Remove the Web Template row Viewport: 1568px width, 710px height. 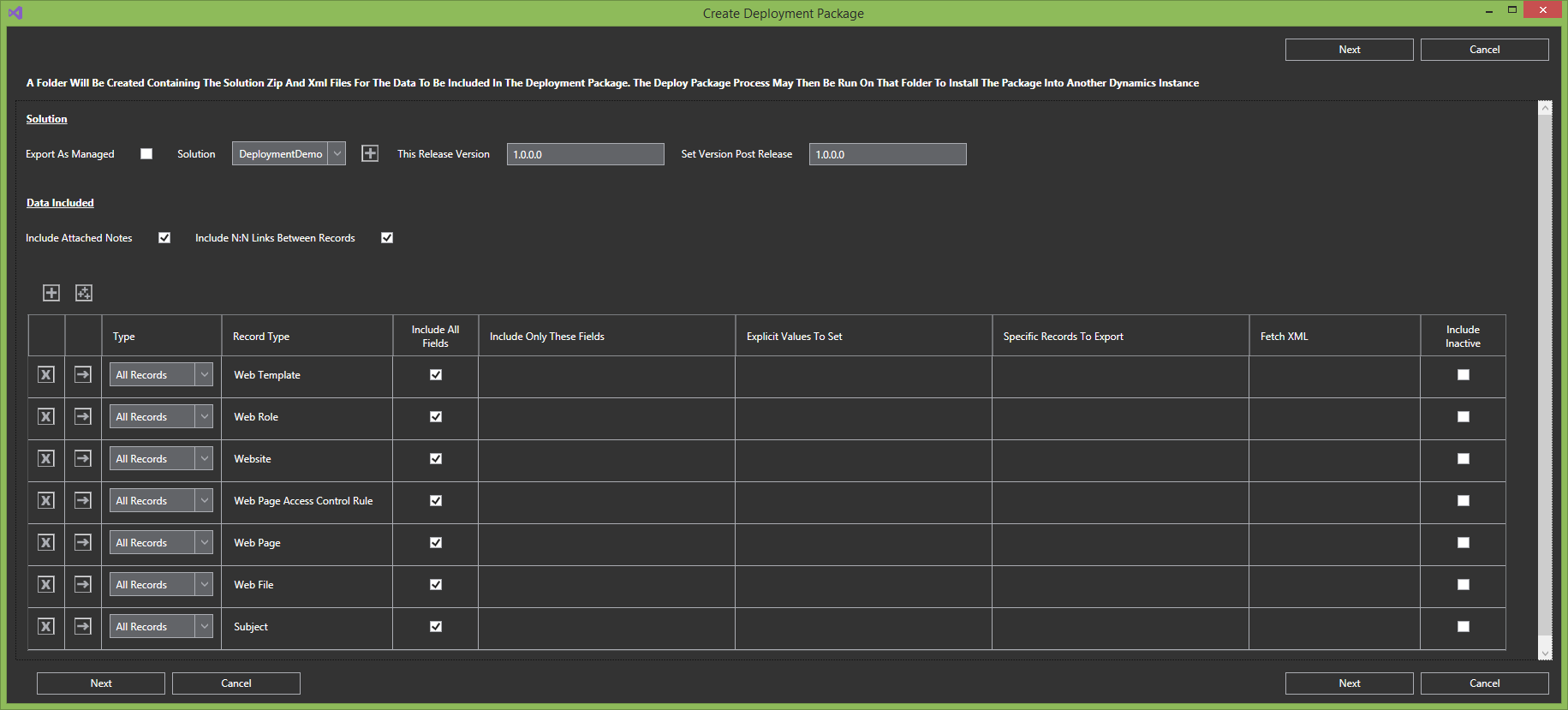[46, 375]
